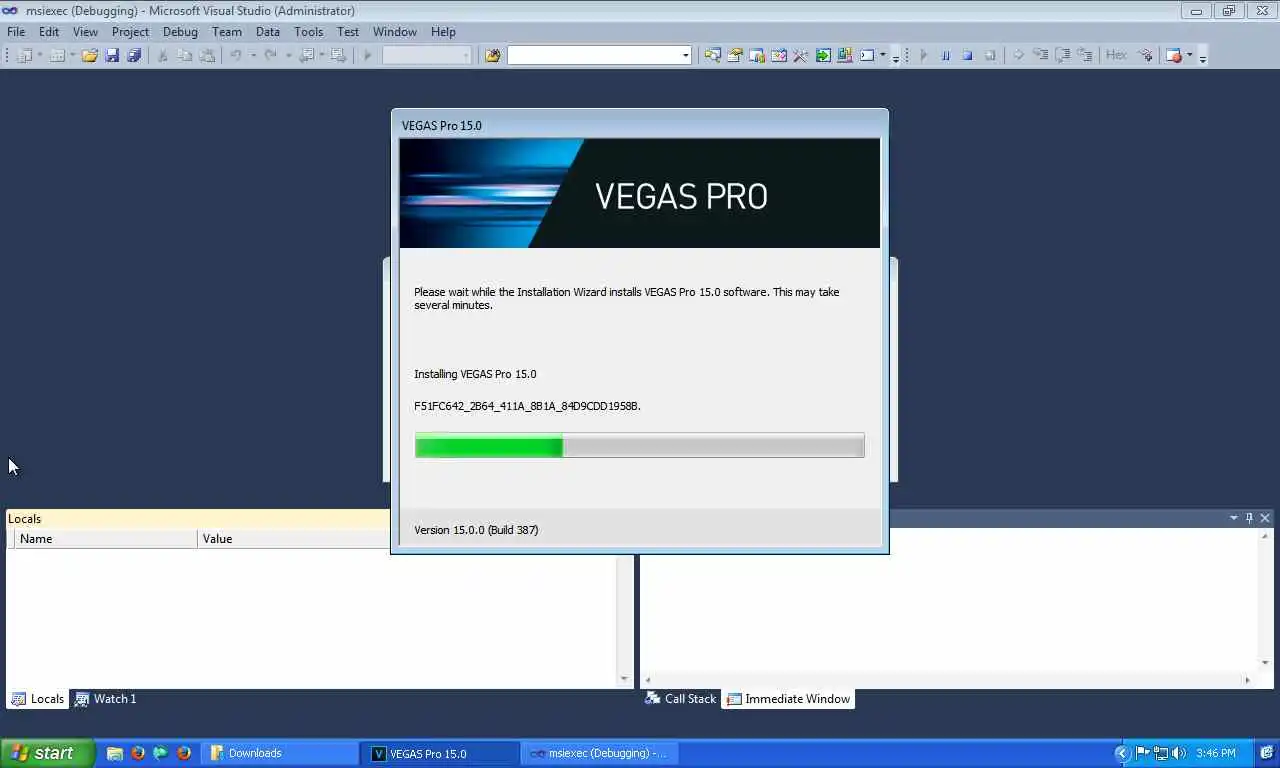
Task: Click the Save All icon
Action: pos(133,55)
